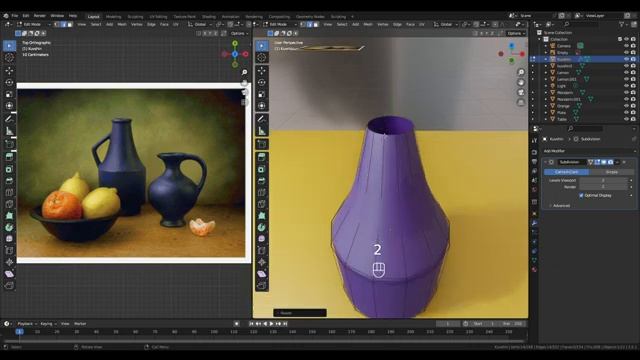
Task: Open Mesh menu in right viewport header
Action: point(368,24)
